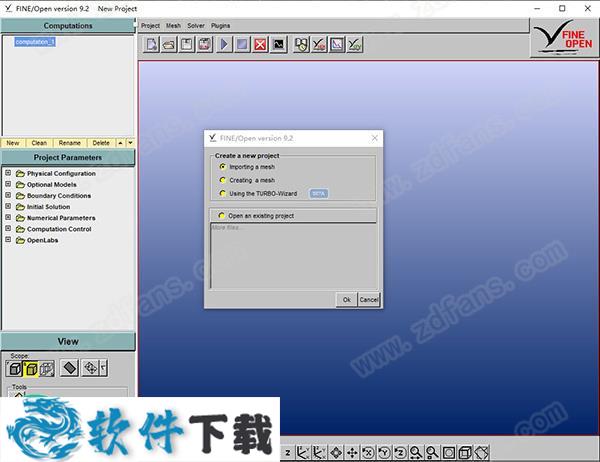600x462 pixels.
Task: Click the New Project toolbar icon
Action: point(151,44)
